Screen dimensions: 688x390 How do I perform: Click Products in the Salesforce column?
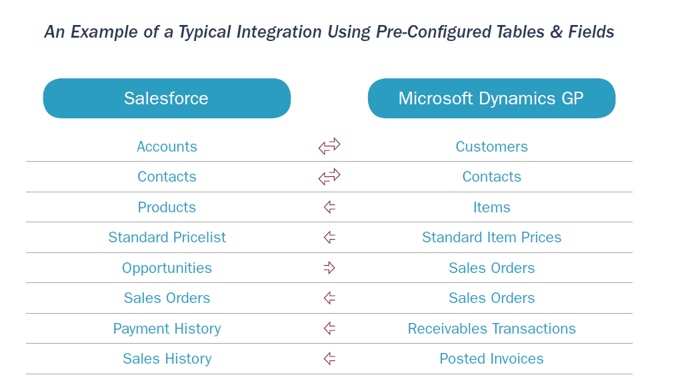167,207
